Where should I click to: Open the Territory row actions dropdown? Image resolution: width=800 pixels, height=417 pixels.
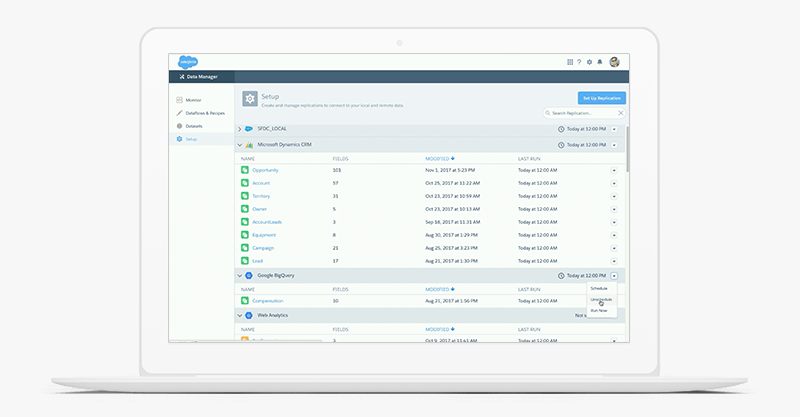pyautogui.click(x=614, y=196)
